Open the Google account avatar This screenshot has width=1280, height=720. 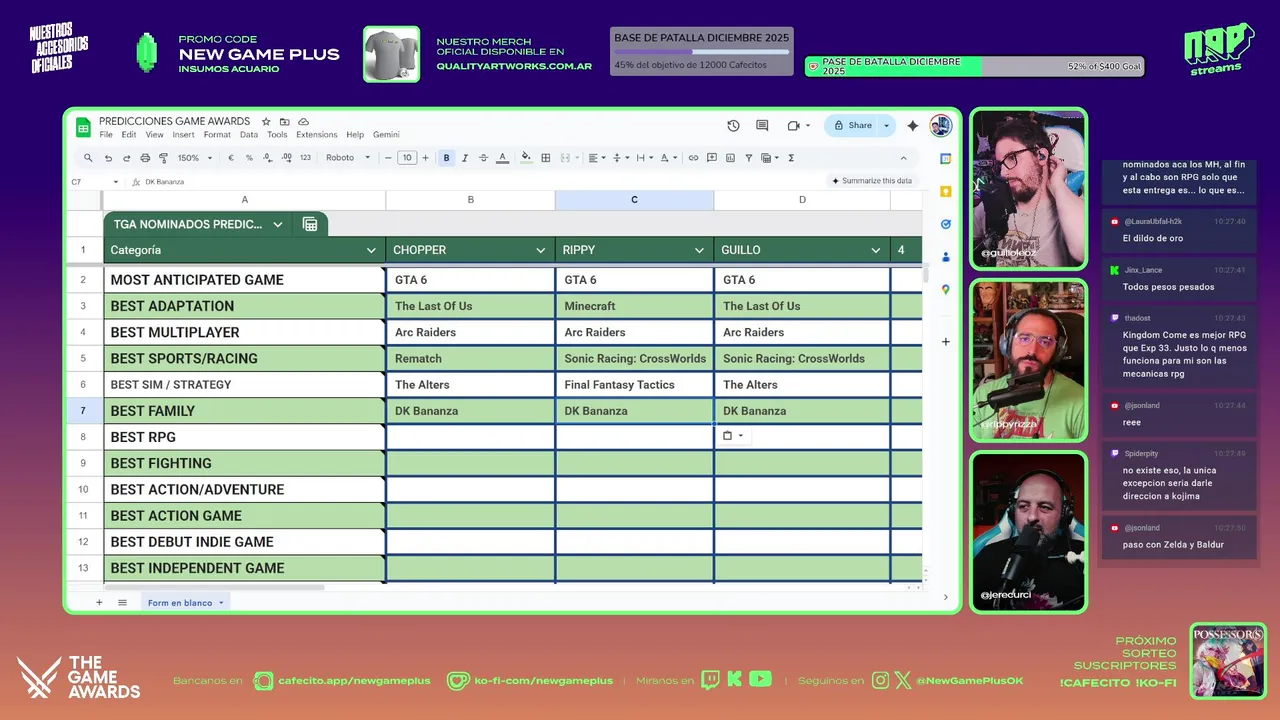pos(940,126)
